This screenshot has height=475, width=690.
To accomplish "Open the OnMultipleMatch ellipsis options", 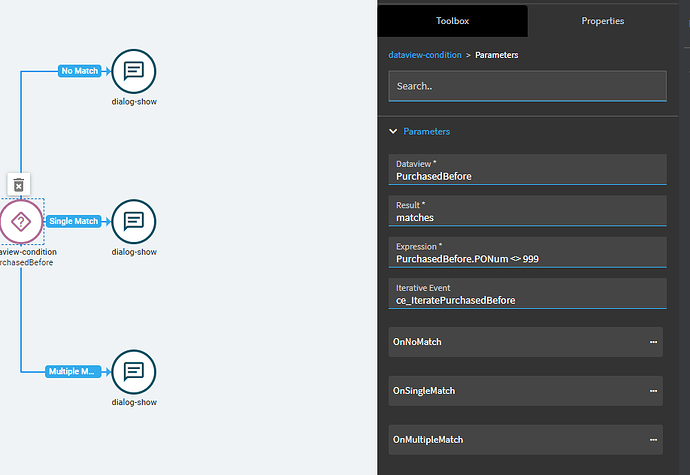I will (653, 440).
